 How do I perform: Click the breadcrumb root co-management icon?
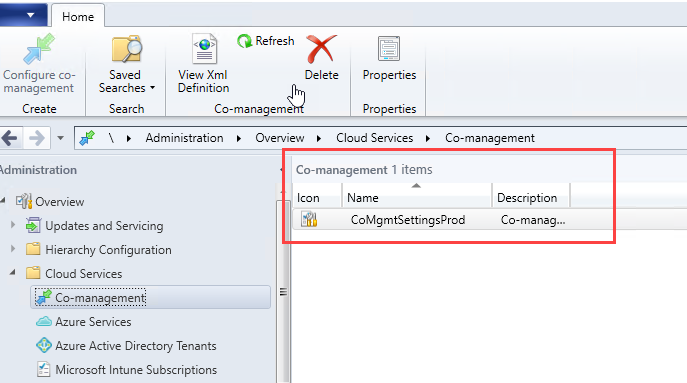coord(87,138)
